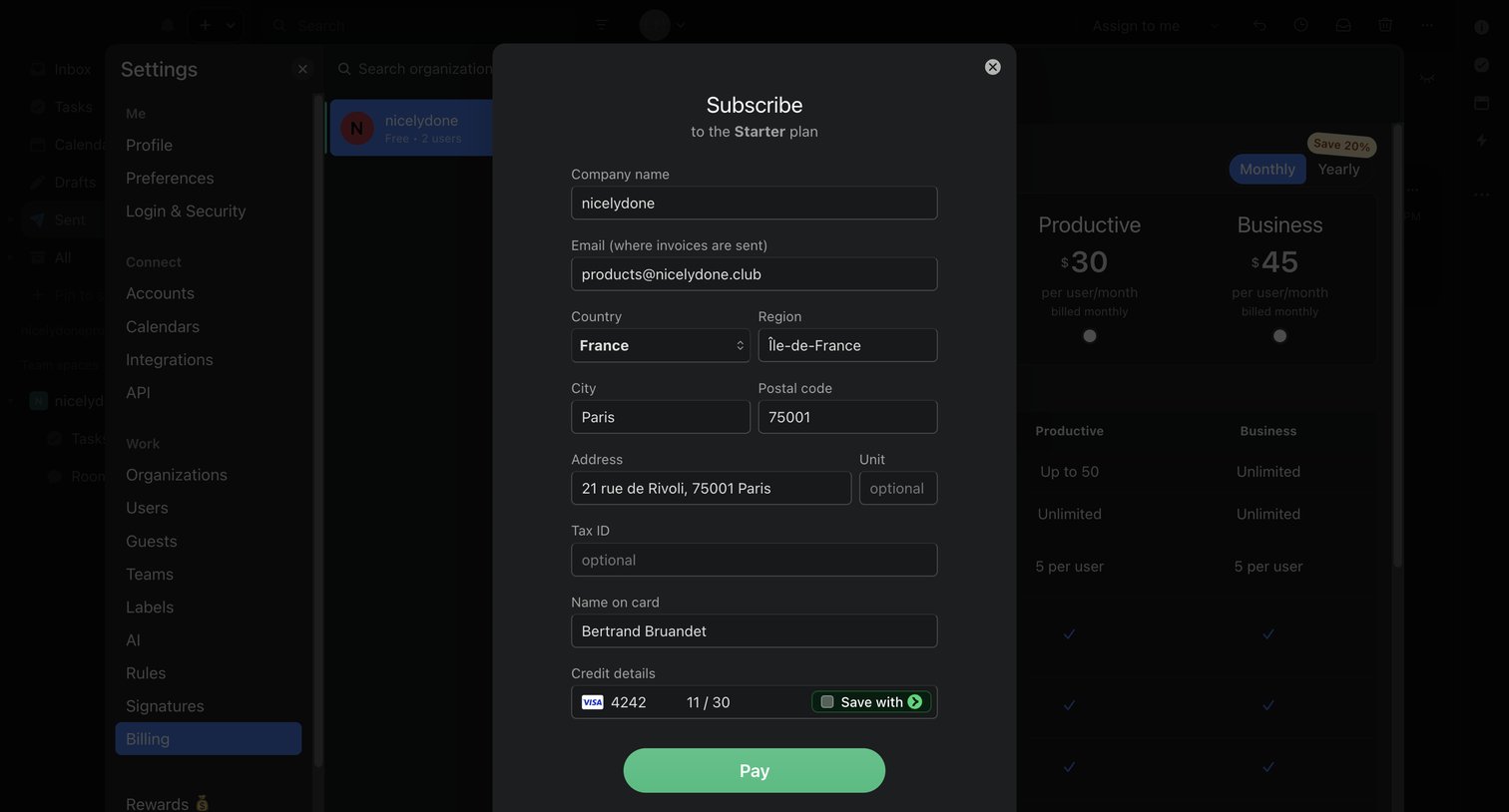This screenshot has height=812, width=1509.
Task: Click the Visa card icon in credit details
Action: pos(593,702)
